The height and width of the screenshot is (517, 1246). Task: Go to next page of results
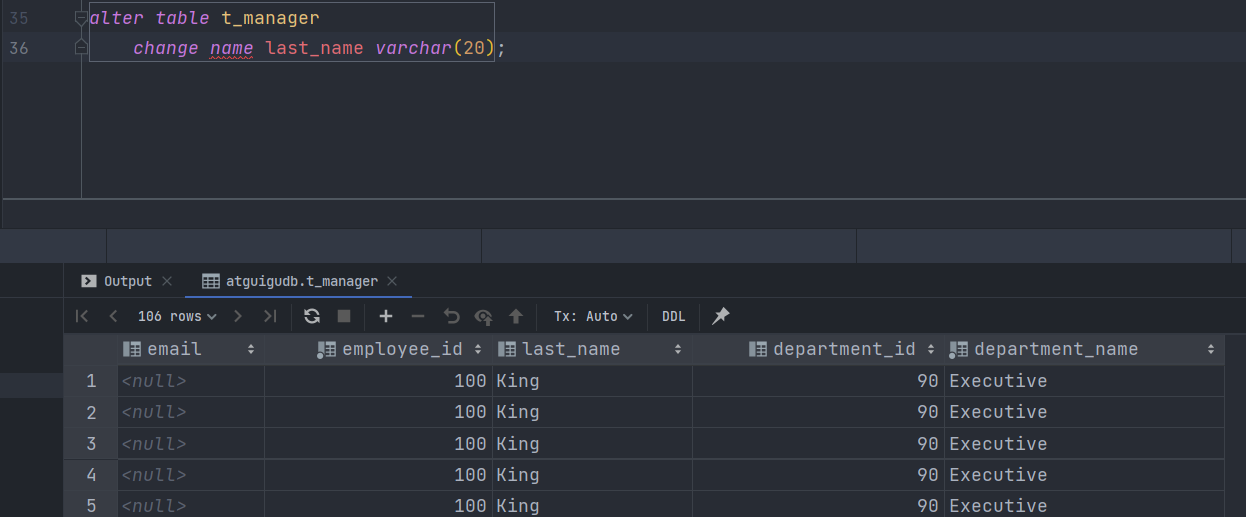(238, 316)
